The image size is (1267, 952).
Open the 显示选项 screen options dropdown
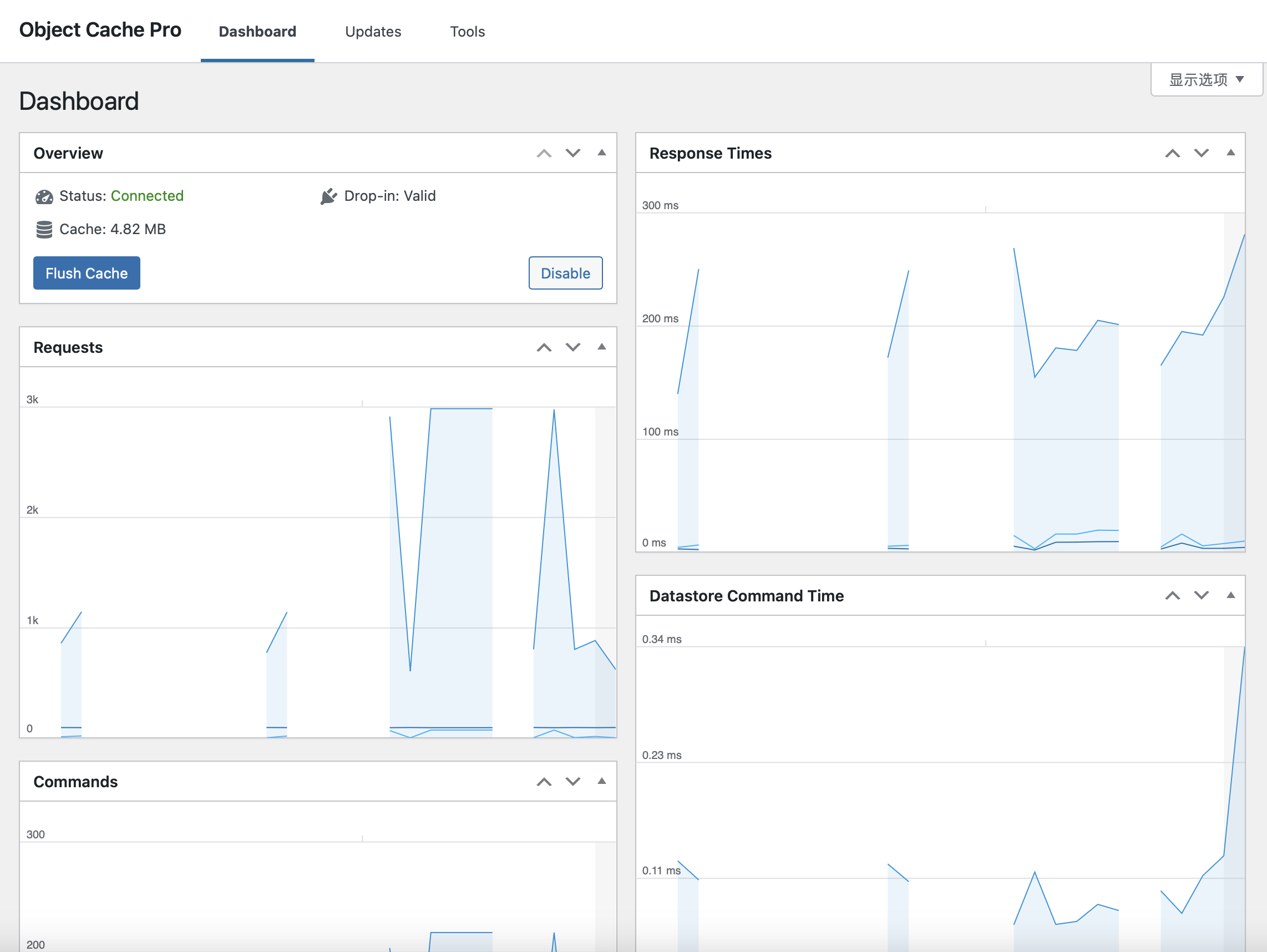[x=1207, y=80]
